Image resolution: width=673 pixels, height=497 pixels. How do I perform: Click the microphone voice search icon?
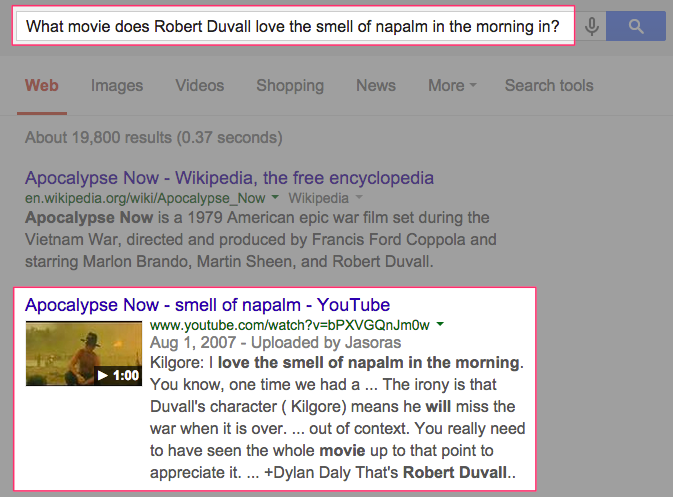pos(591,26)
